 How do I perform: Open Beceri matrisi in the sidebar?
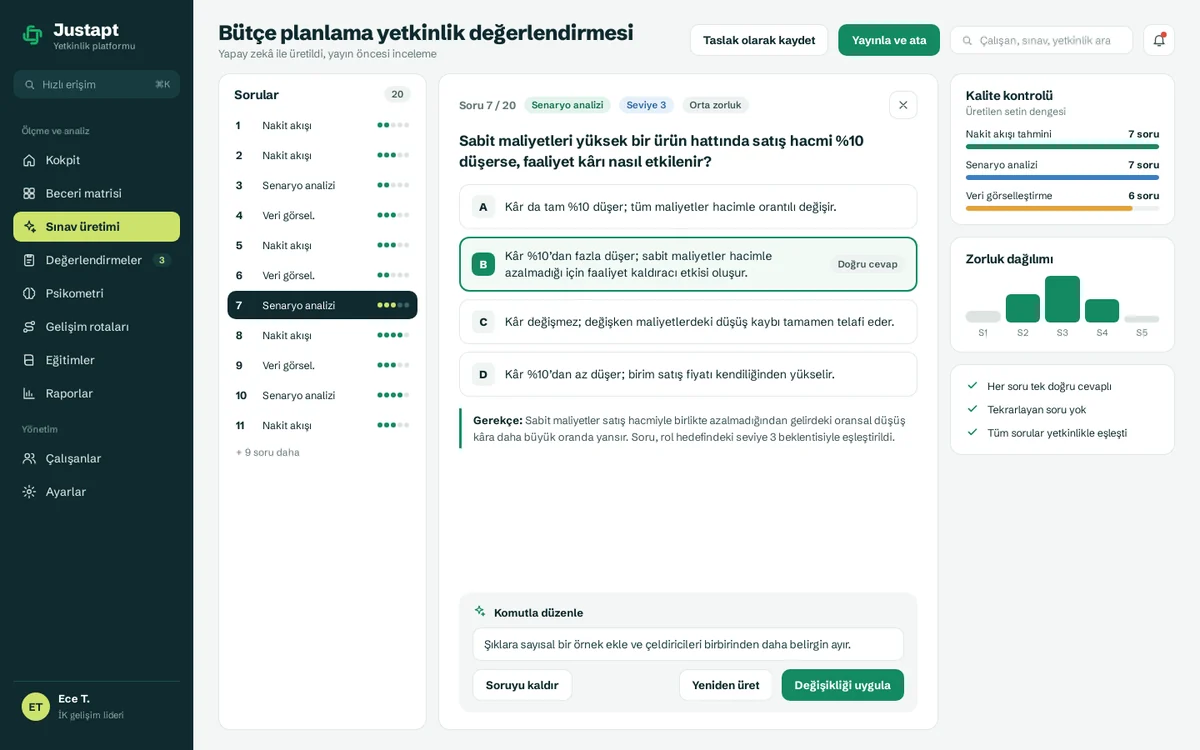(x=97, y=193)
